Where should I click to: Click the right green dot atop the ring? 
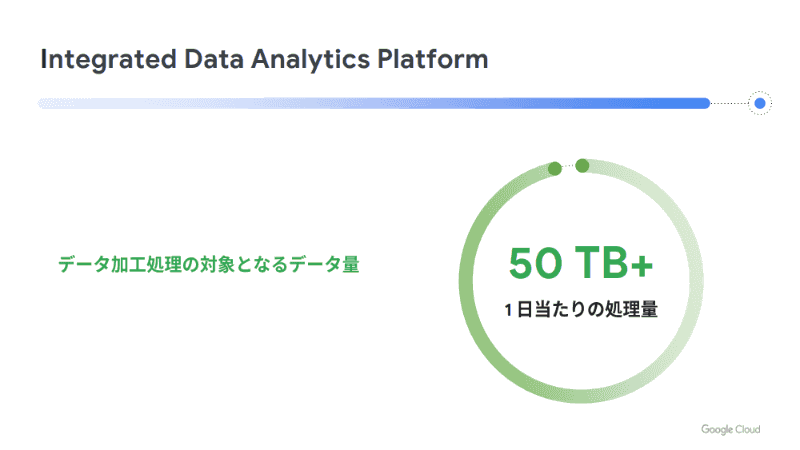pyautogui.click(x=582, y=165)
